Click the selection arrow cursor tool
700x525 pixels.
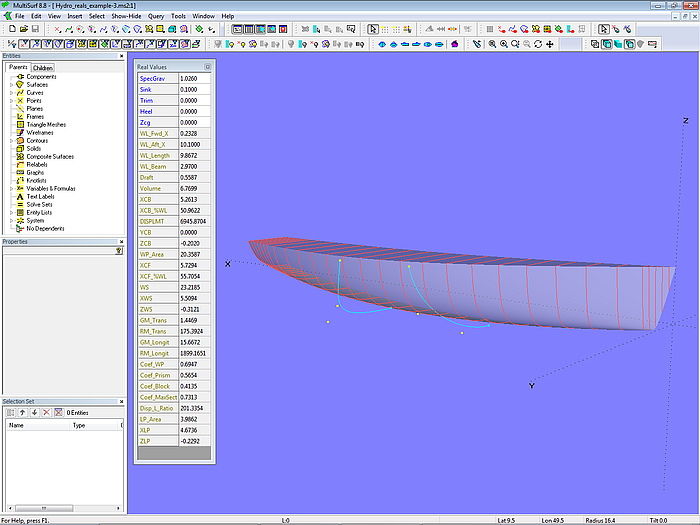tap(373, 30)
